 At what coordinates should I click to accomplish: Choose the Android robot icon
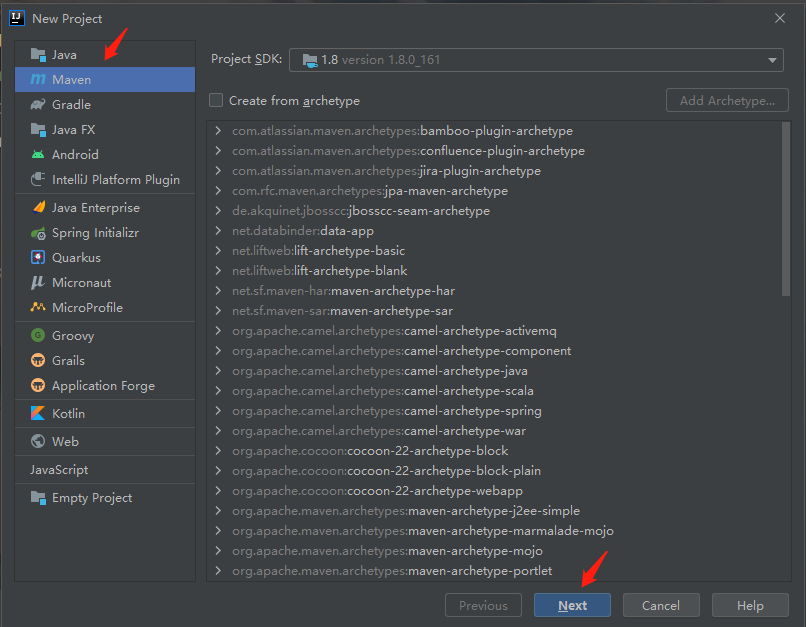pos(38,155)
